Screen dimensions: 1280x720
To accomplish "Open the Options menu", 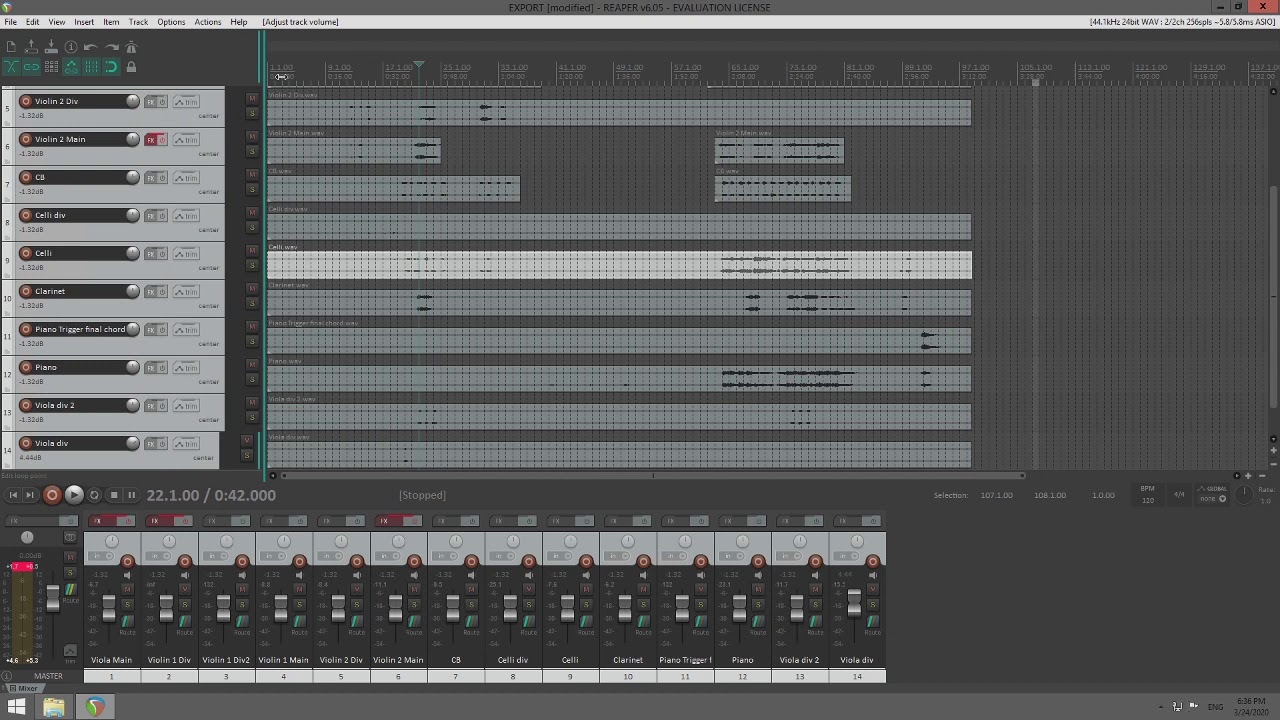I will (x=171, y=22).
